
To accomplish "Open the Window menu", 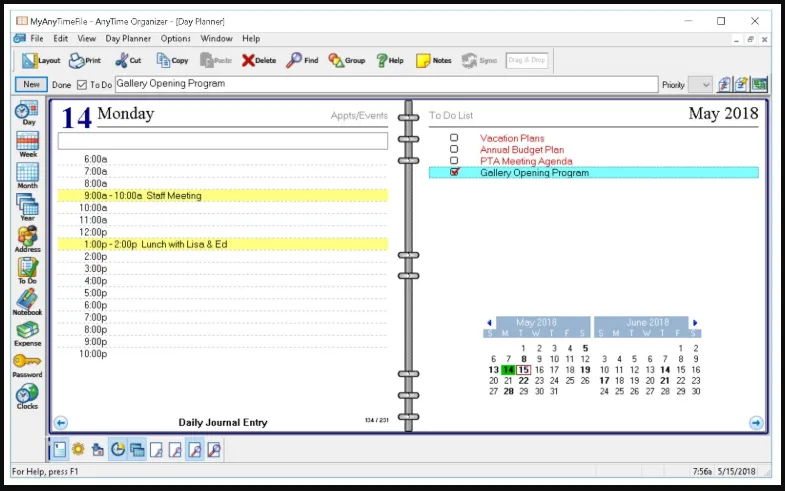I will 216,39.
